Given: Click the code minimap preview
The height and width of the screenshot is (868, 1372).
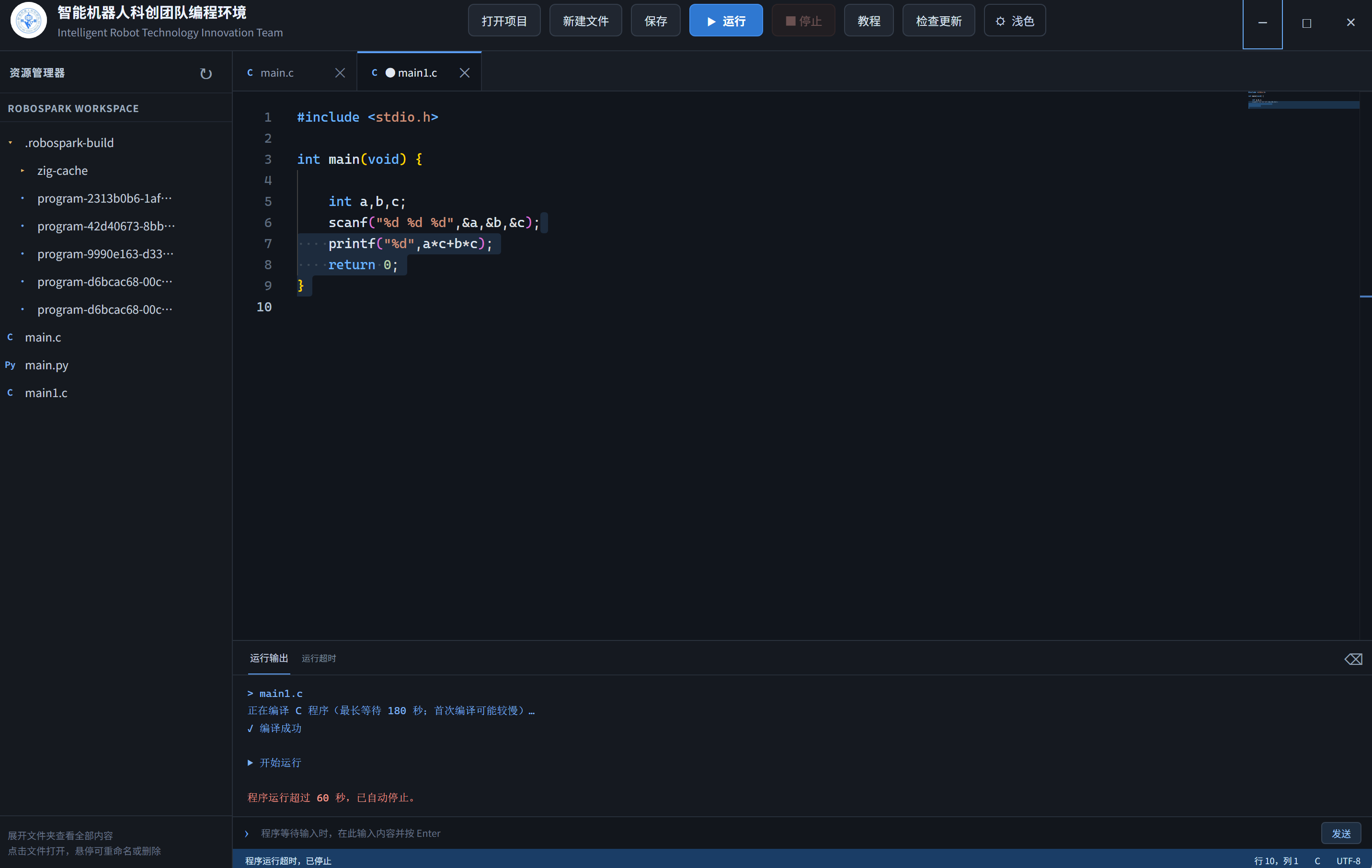Looking at the screenshot, I should 1303,100.
